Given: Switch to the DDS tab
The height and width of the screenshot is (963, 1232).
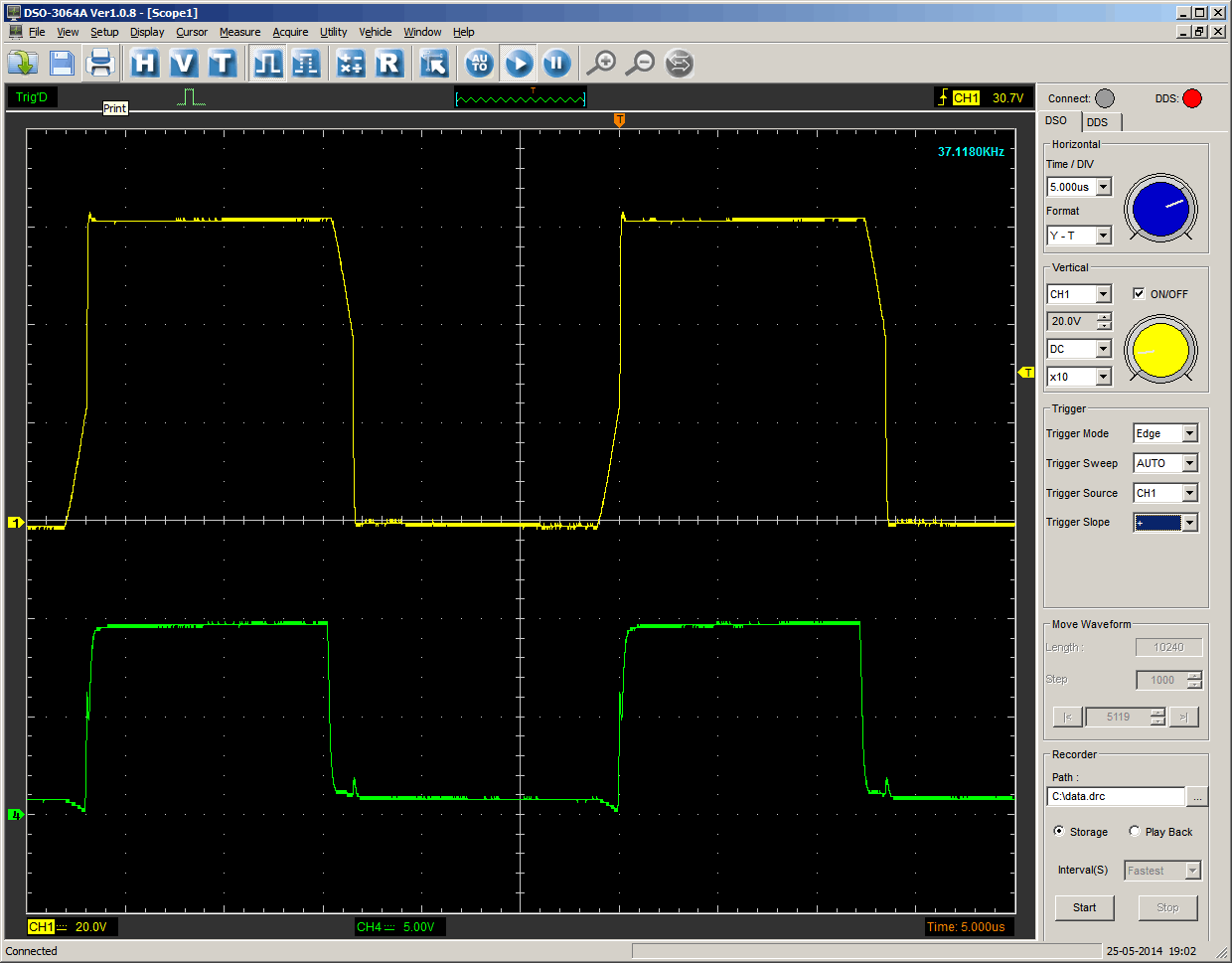Looking at the screenshot, I should [x=1097, y=122].
